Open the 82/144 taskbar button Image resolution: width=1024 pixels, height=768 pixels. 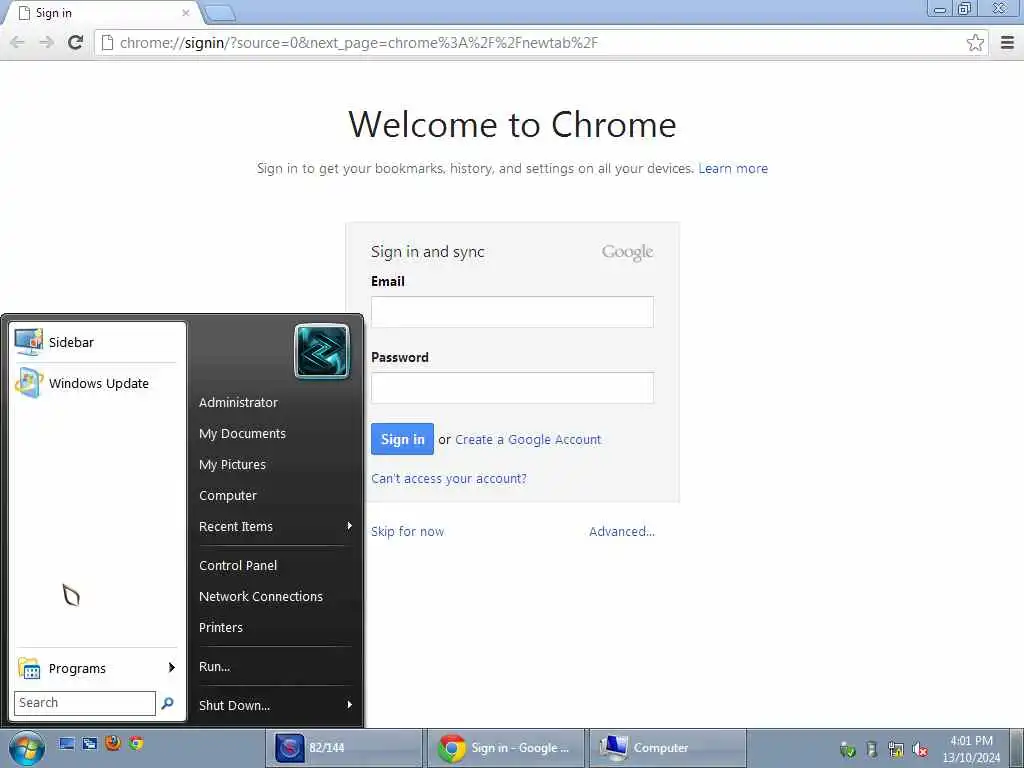(344, 748)
